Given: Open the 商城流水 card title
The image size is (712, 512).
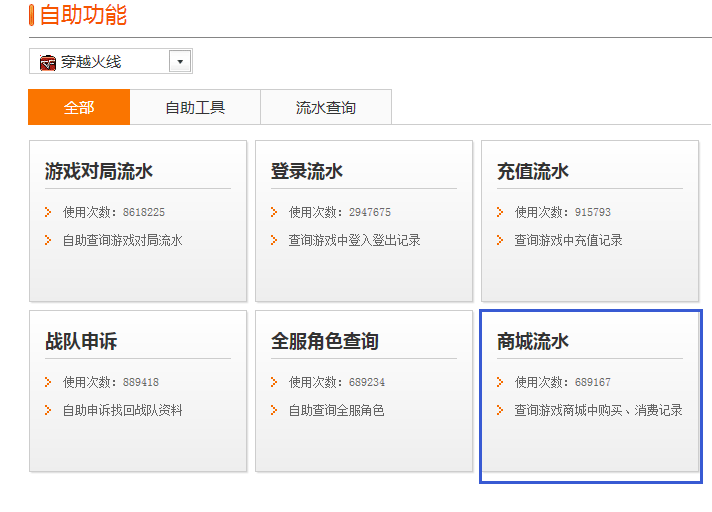Looking at the screenshot, I should tap(533, 341).
